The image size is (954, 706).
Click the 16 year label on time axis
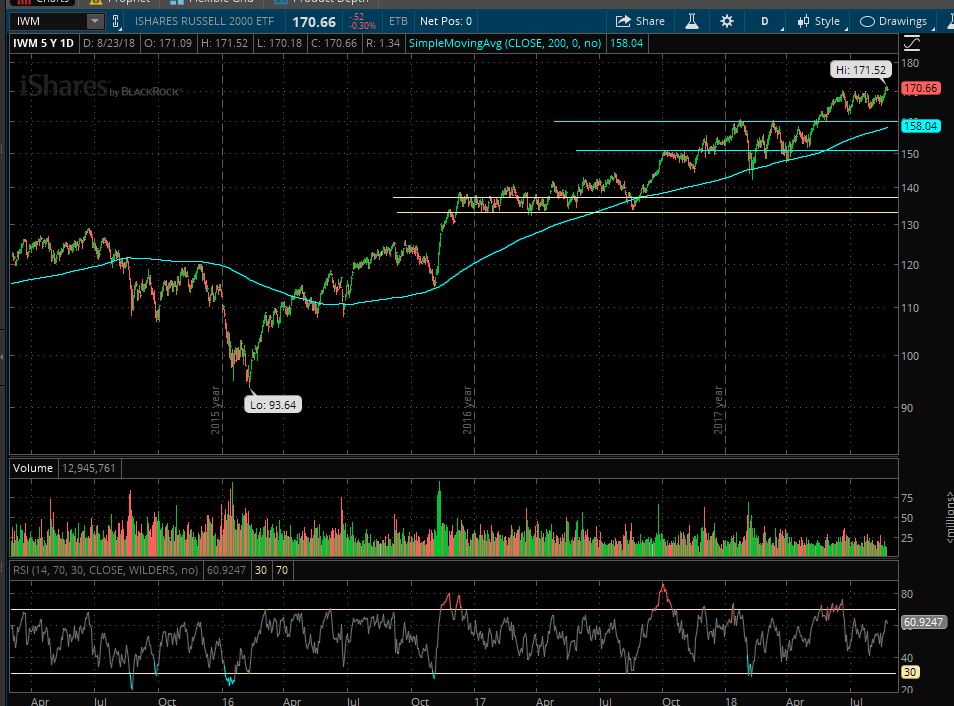click(228, 701)
